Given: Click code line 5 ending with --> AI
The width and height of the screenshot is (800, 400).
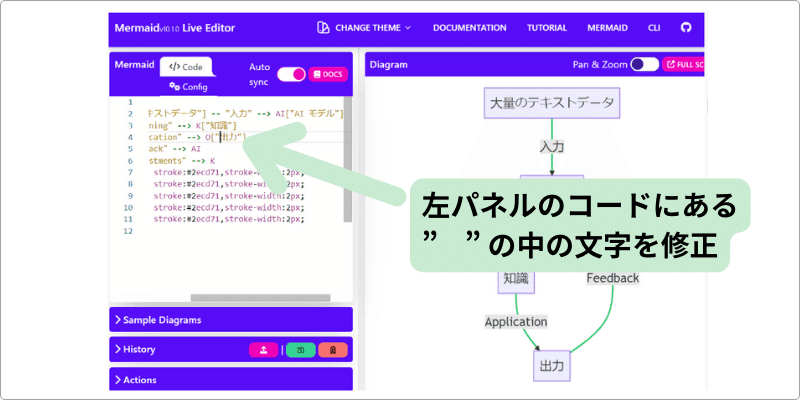Looking at the screenshot, I should tap(174, 149).
